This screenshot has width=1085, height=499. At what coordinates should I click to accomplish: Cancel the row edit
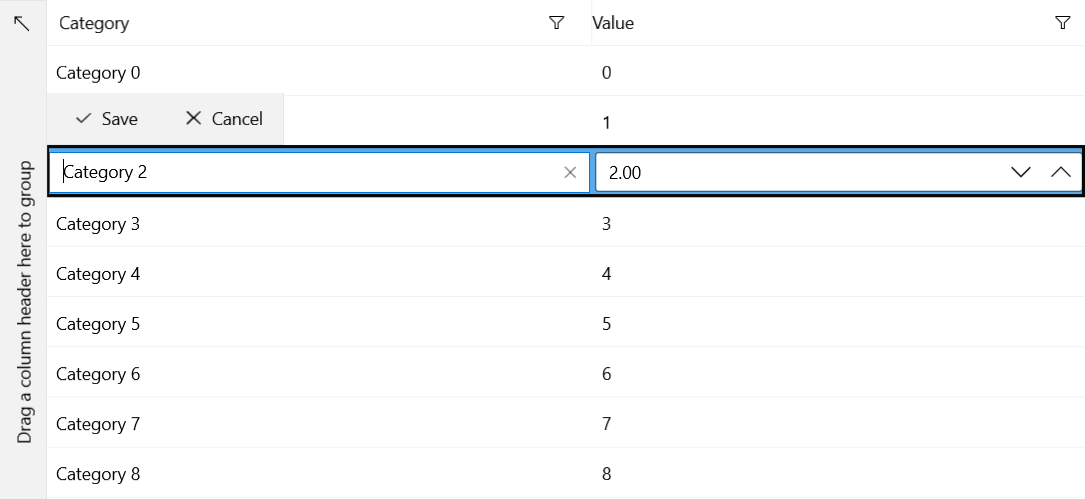coord(224,119)
